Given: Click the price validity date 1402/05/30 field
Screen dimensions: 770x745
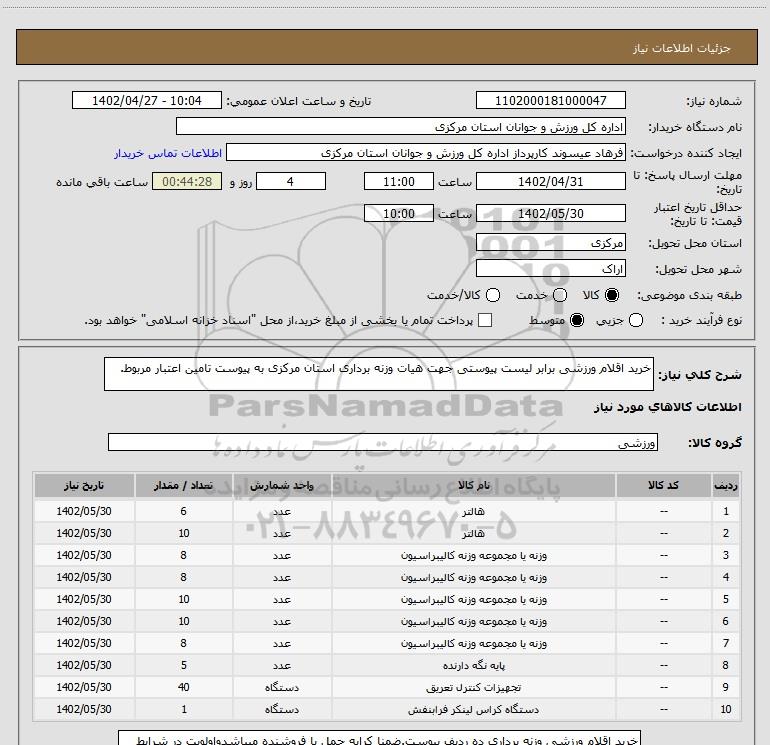Looking at the screenshot, I should 550,213.
